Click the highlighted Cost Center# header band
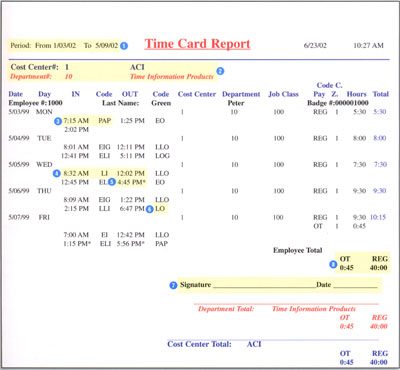This screenshot has height=370, width=400. (x=113, y=72)
